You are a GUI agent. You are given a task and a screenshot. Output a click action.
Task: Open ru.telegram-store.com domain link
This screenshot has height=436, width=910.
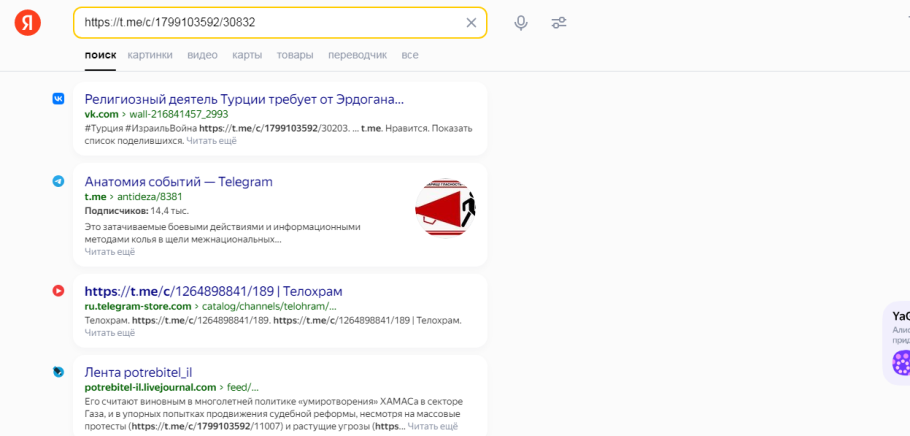coord(138,306)
